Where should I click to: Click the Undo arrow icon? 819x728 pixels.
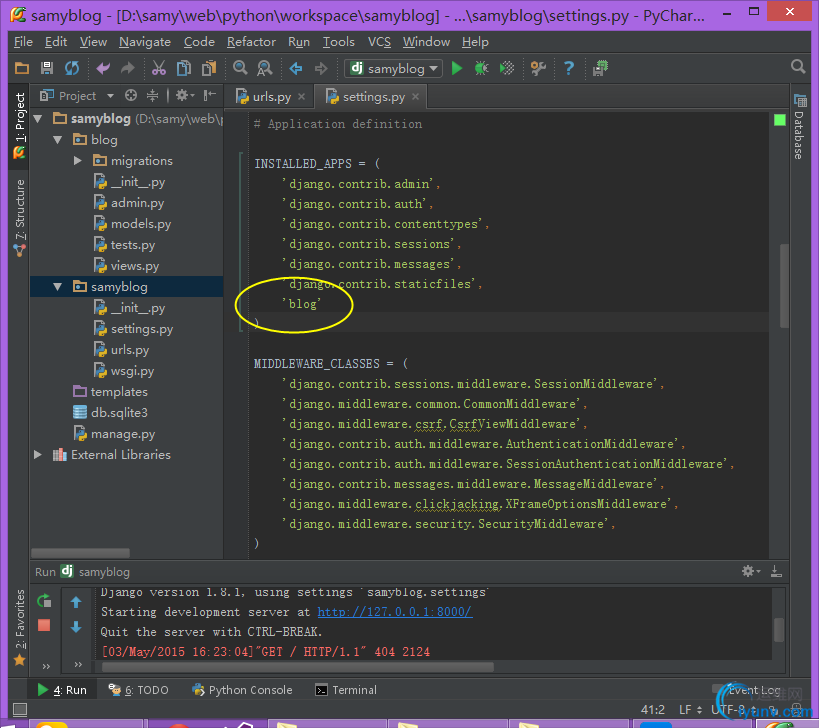103,68
